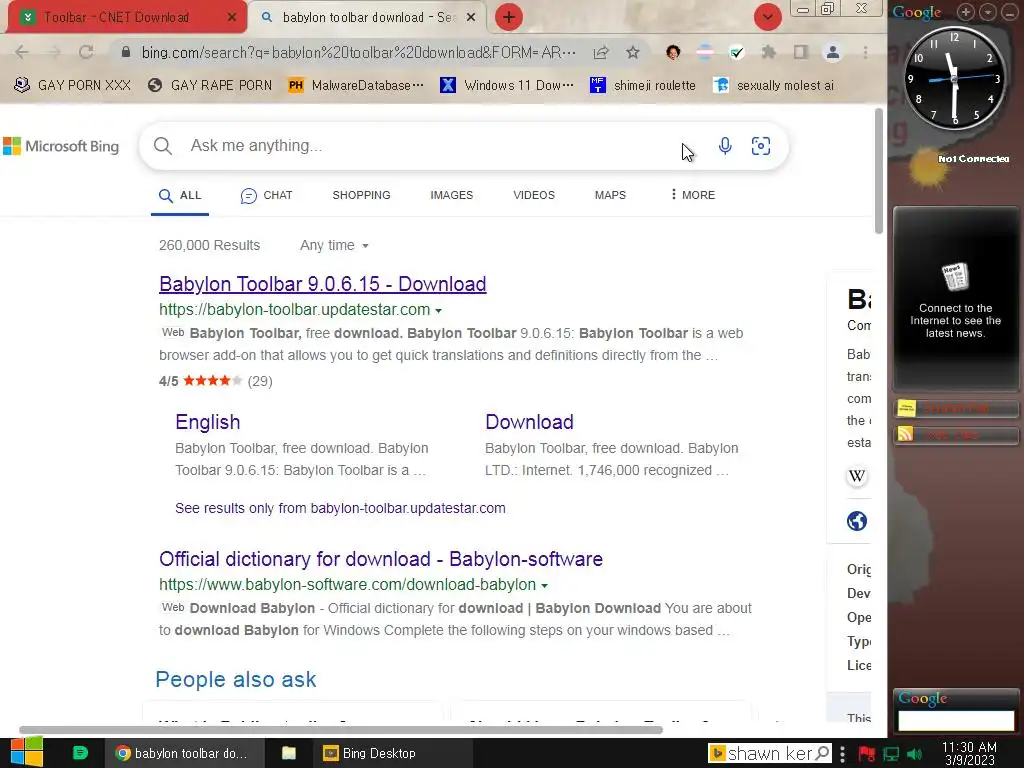Open File Explorer from the taskbar

pos(289,753)
